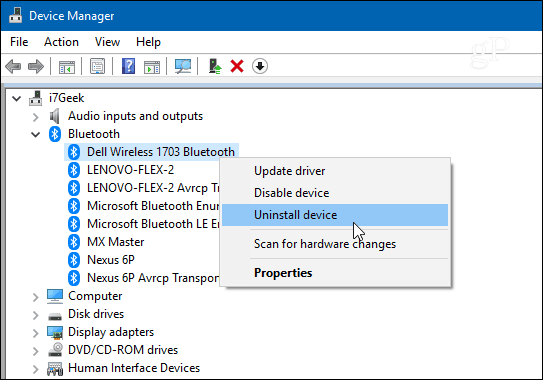
Task: Click the Forward arrow toolbar icon
Action: click(x=36, y=66)
